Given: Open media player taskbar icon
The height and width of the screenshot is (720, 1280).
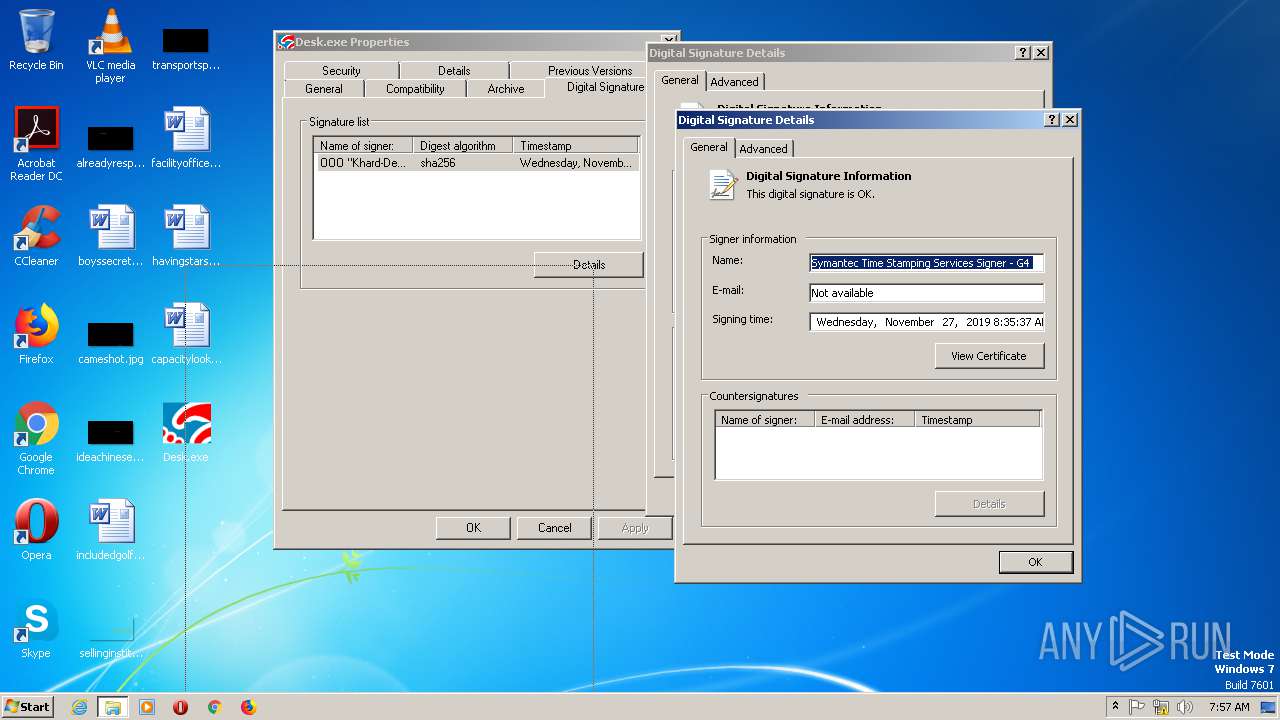Looking at the screenshot, I should (x=147, y=707).
